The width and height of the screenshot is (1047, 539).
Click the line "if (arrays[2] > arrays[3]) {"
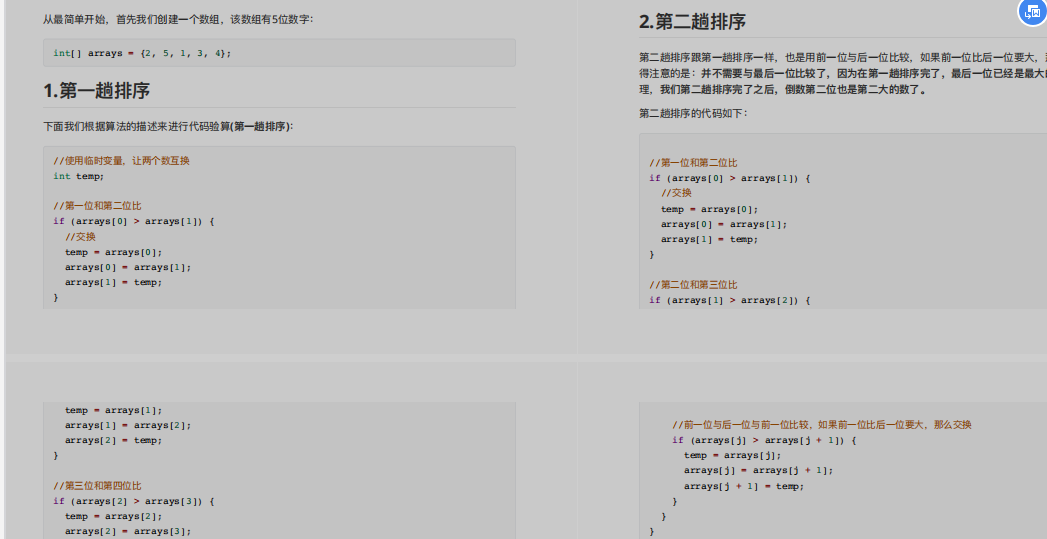point(134,501)
